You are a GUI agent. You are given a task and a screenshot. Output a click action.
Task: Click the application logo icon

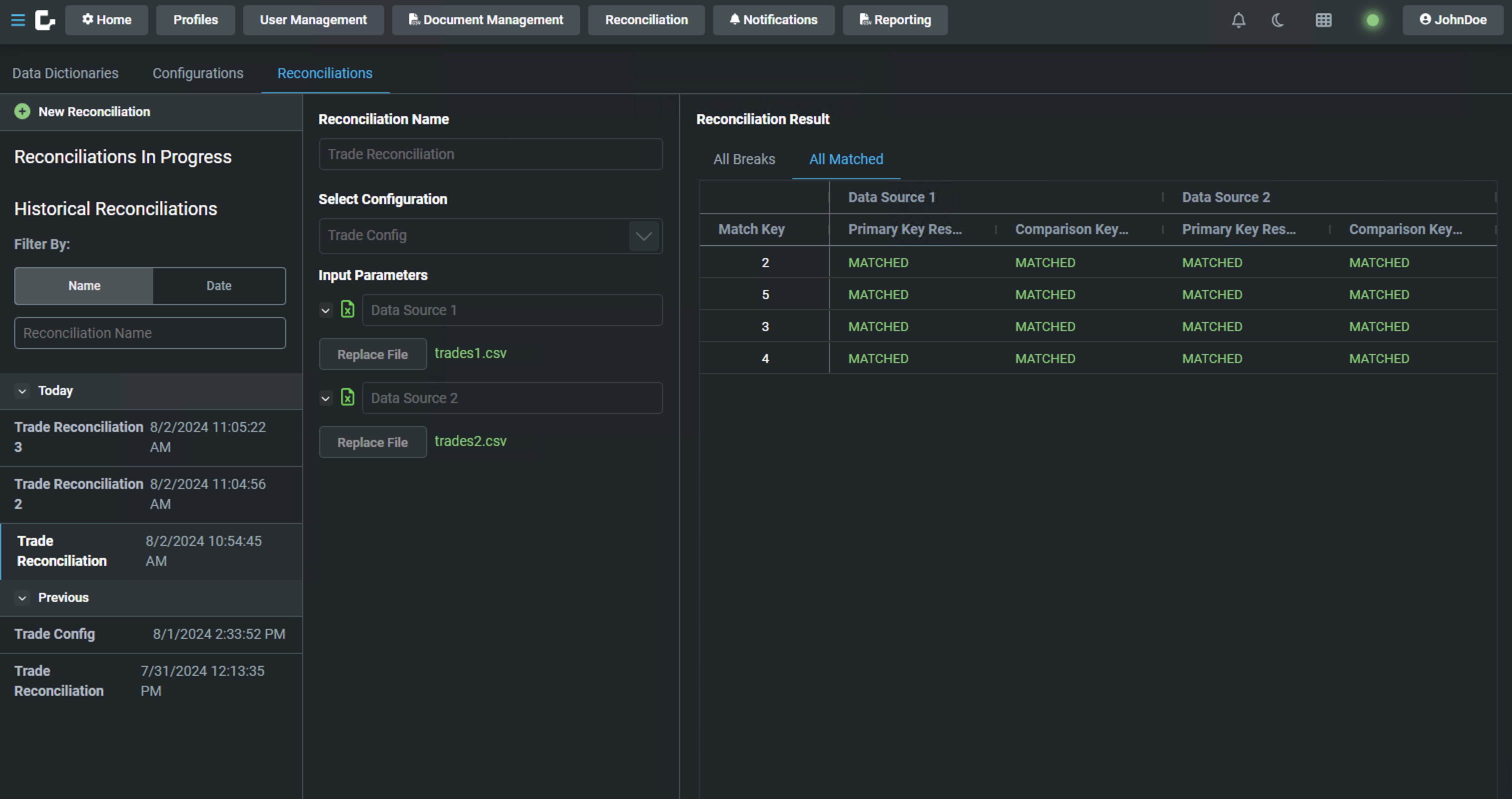click(44, 20)
